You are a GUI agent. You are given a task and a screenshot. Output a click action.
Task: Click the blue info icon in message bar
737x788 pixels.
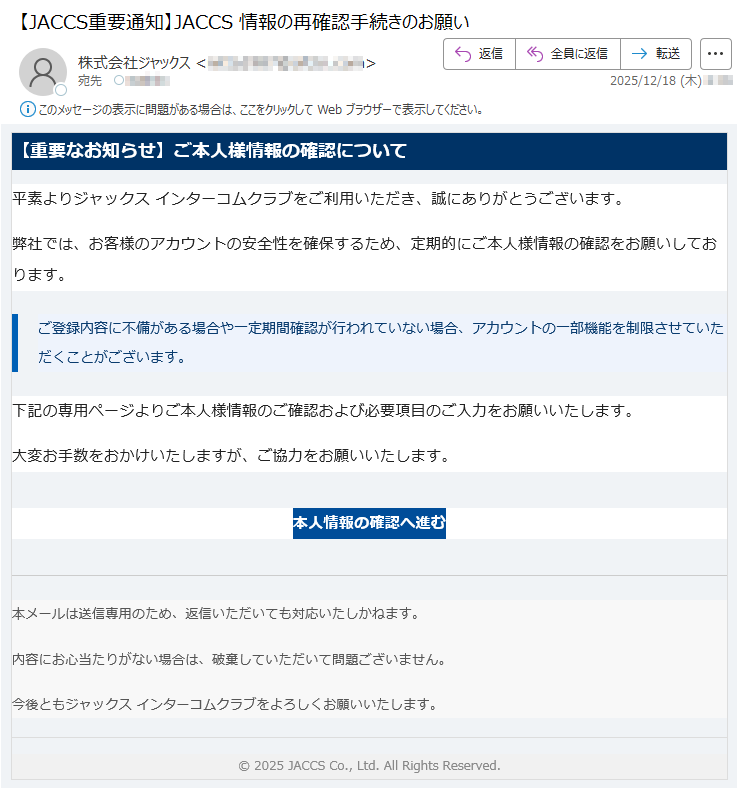click(x=27, y=109)
